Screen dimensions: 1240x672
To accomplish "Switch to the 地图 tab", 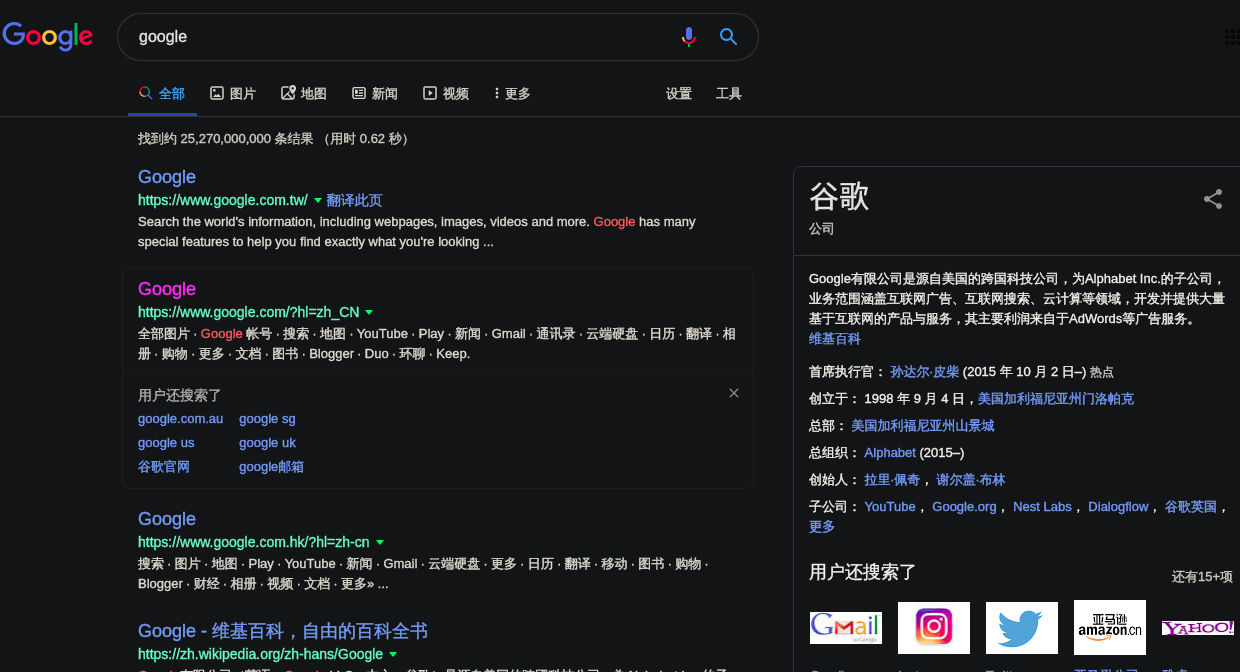I will point(304,93).
